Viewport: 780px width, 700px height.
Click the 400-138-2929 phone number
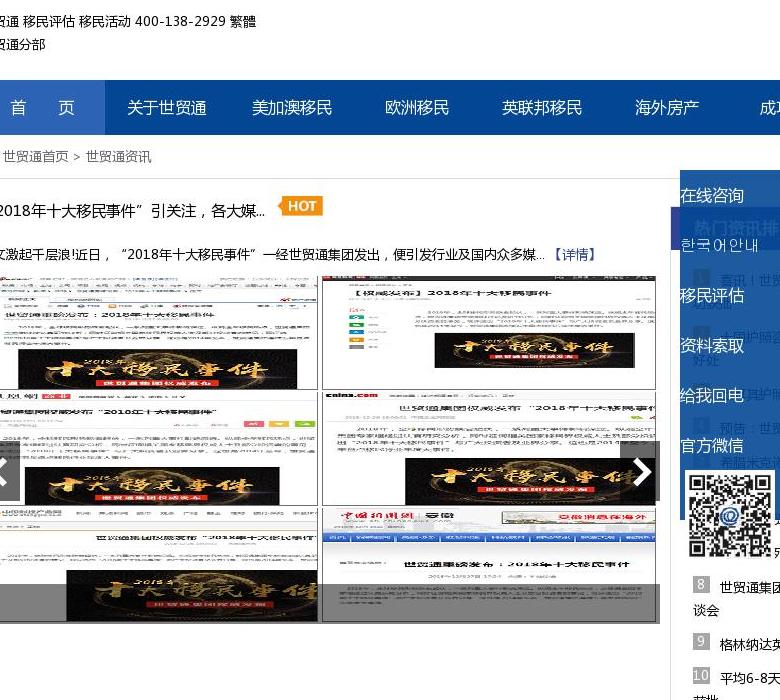click(181, 21)
